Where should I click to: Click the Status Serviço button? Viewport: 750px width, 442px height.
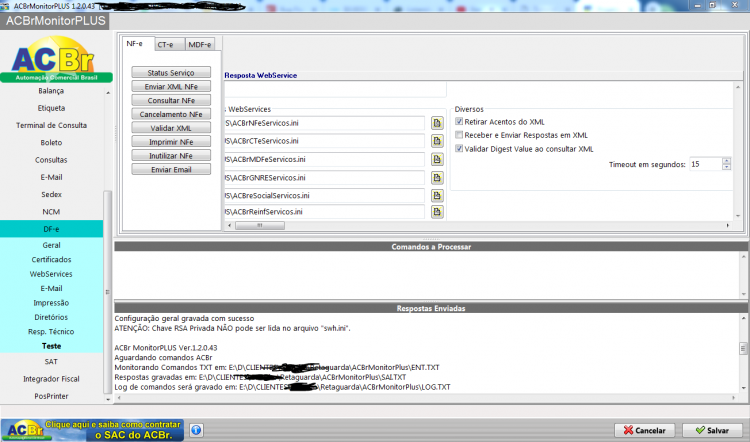(171, 73)
